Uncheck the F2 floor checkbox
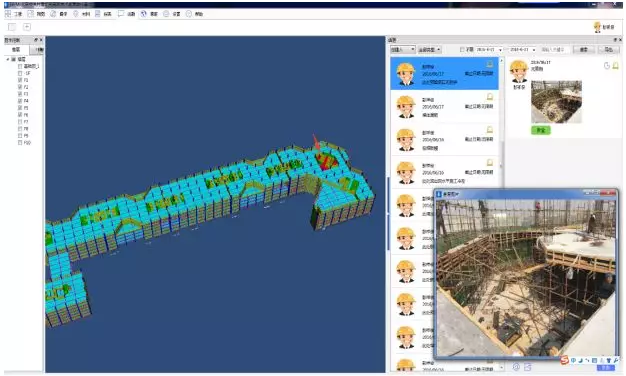Viewport: 626px width, 376px height. (20, 87)
